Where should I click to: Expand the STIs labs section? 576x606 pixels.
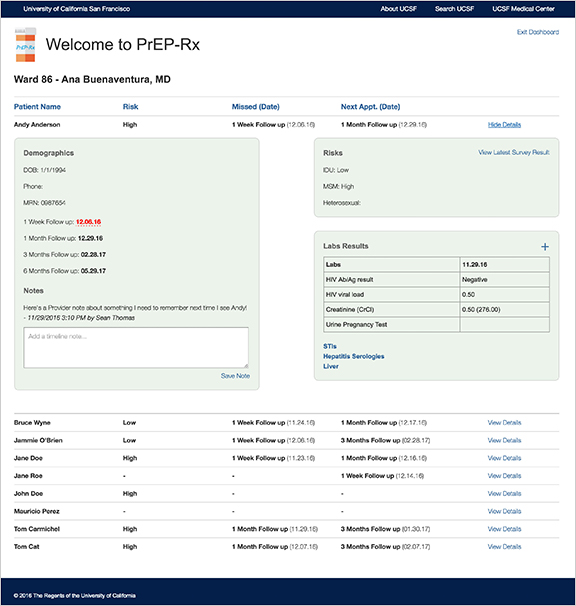330,346
